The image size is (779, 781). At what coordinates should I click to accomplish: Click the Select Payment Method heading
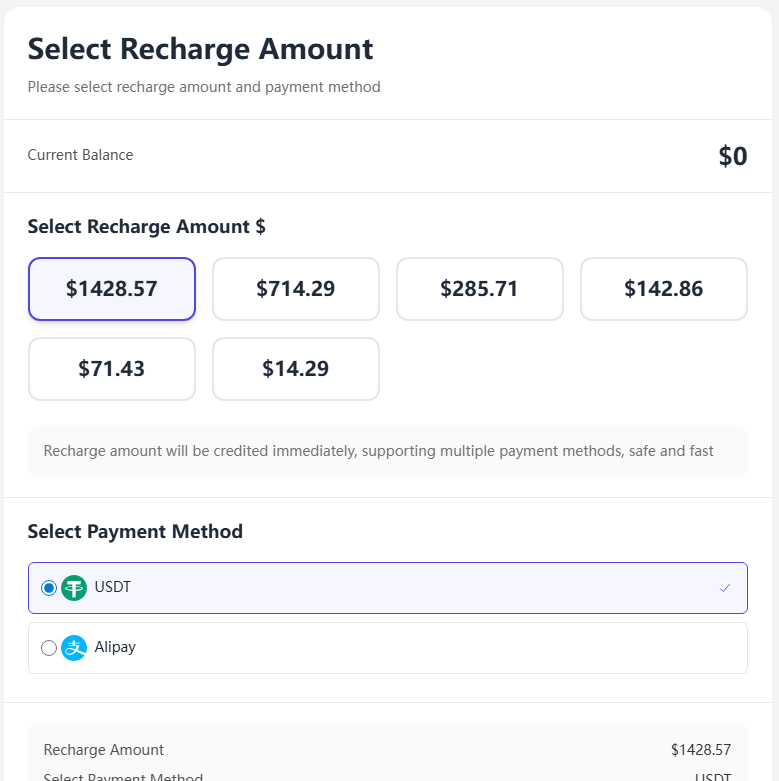135,531
